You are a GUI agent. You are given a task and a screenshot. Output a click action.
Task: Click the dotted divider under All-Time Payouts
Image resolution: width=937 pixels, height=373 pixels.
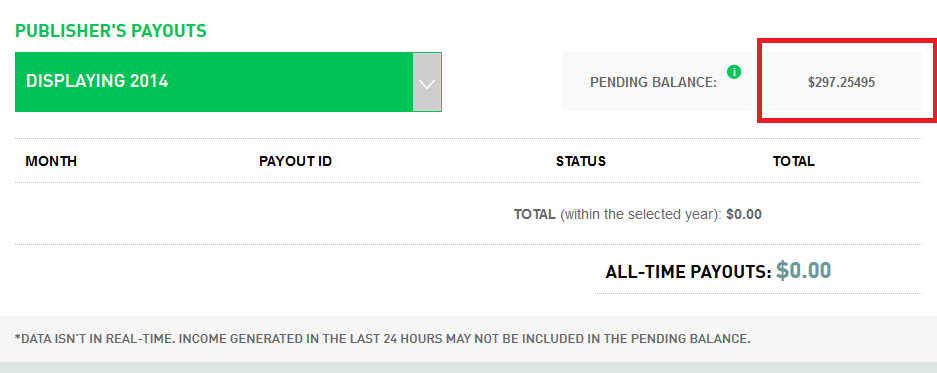coord(758,293)
